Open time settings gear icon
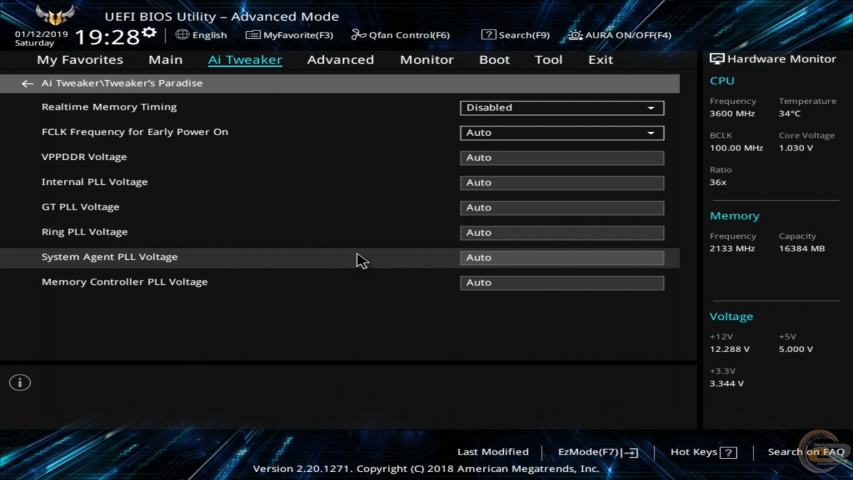Viewport: 853px width, 480px height. (149, 33)
